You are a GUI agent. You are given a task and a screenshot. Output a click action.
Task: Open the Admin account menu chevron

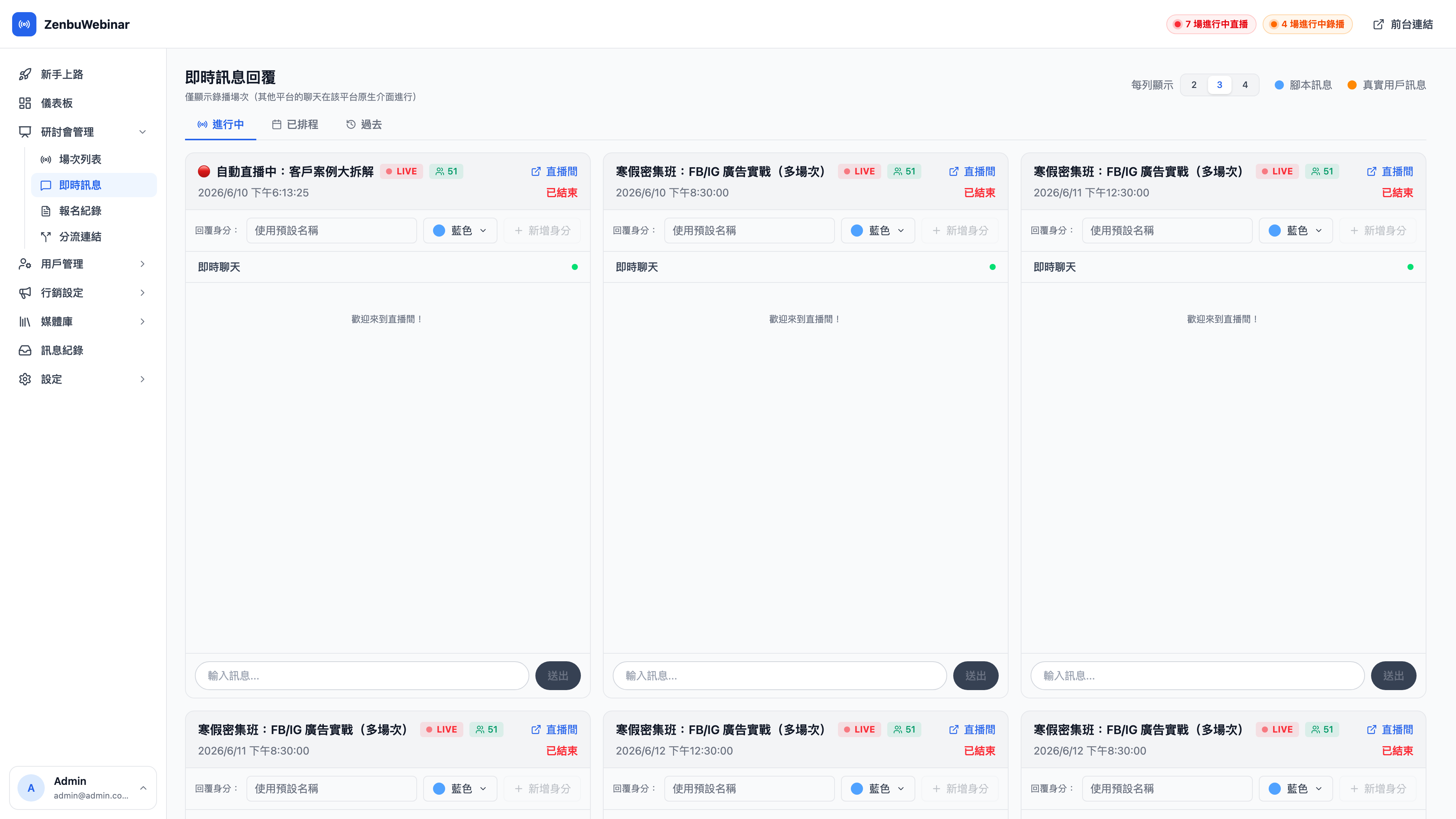tap(143, 788)
